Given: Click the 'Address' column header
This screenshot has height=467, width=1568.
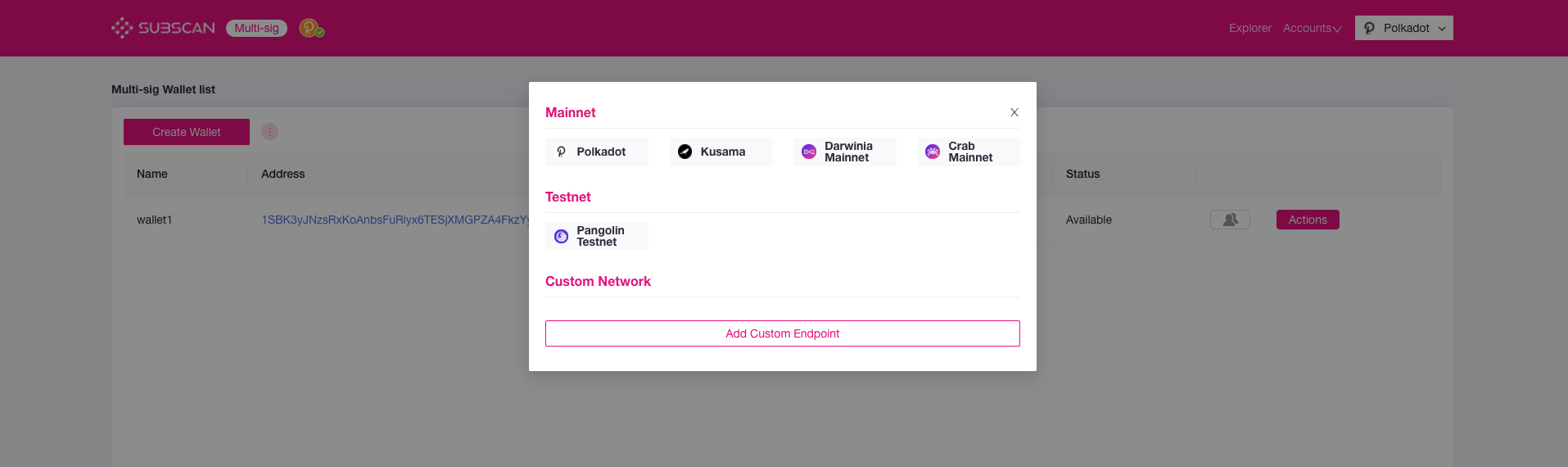Looking at the screenshot, I should coord(282,174).
